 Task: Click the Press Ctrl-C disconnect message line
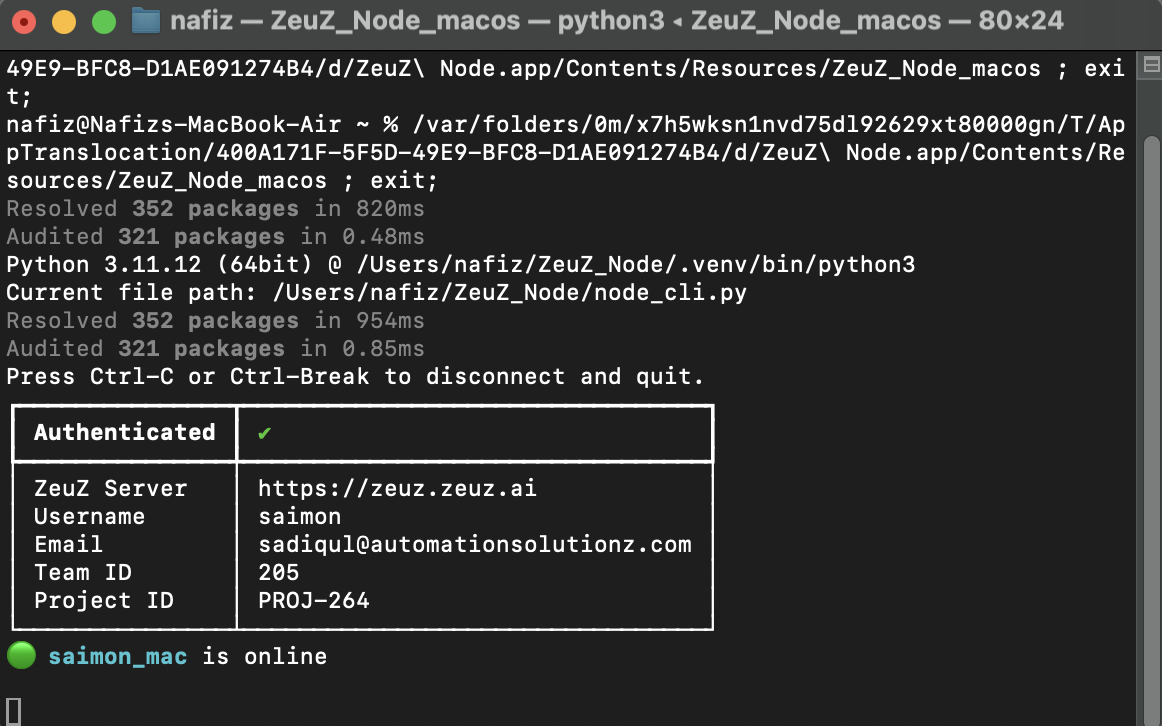point(355,376)
